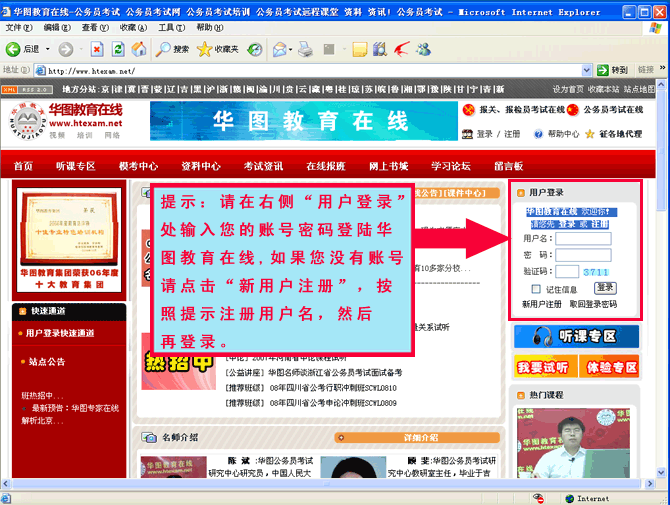Click the green Go arrow button 转到

coord(613,70)
